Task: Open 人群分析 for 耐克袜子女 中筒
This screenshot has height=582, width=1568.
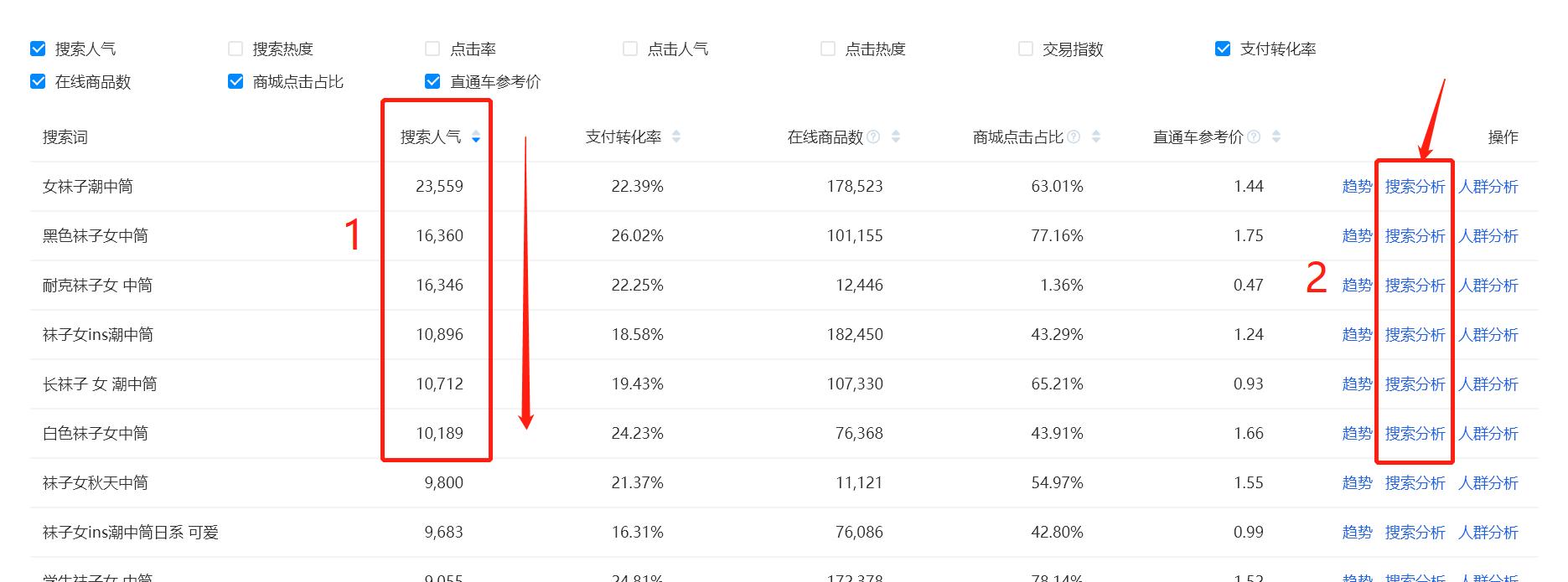Action: click(1488, 285)
